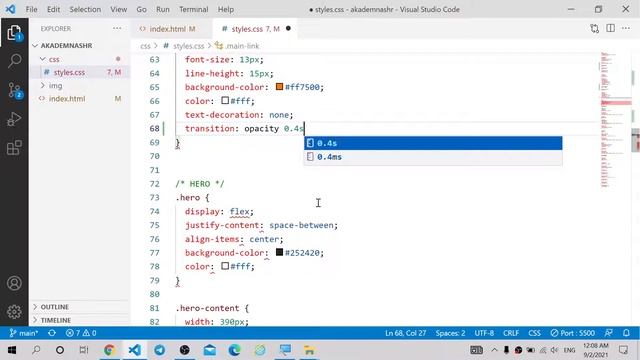640x360 pixels.
Task: Click the feedback icon in status bar
Action: [x=609, y=333]
